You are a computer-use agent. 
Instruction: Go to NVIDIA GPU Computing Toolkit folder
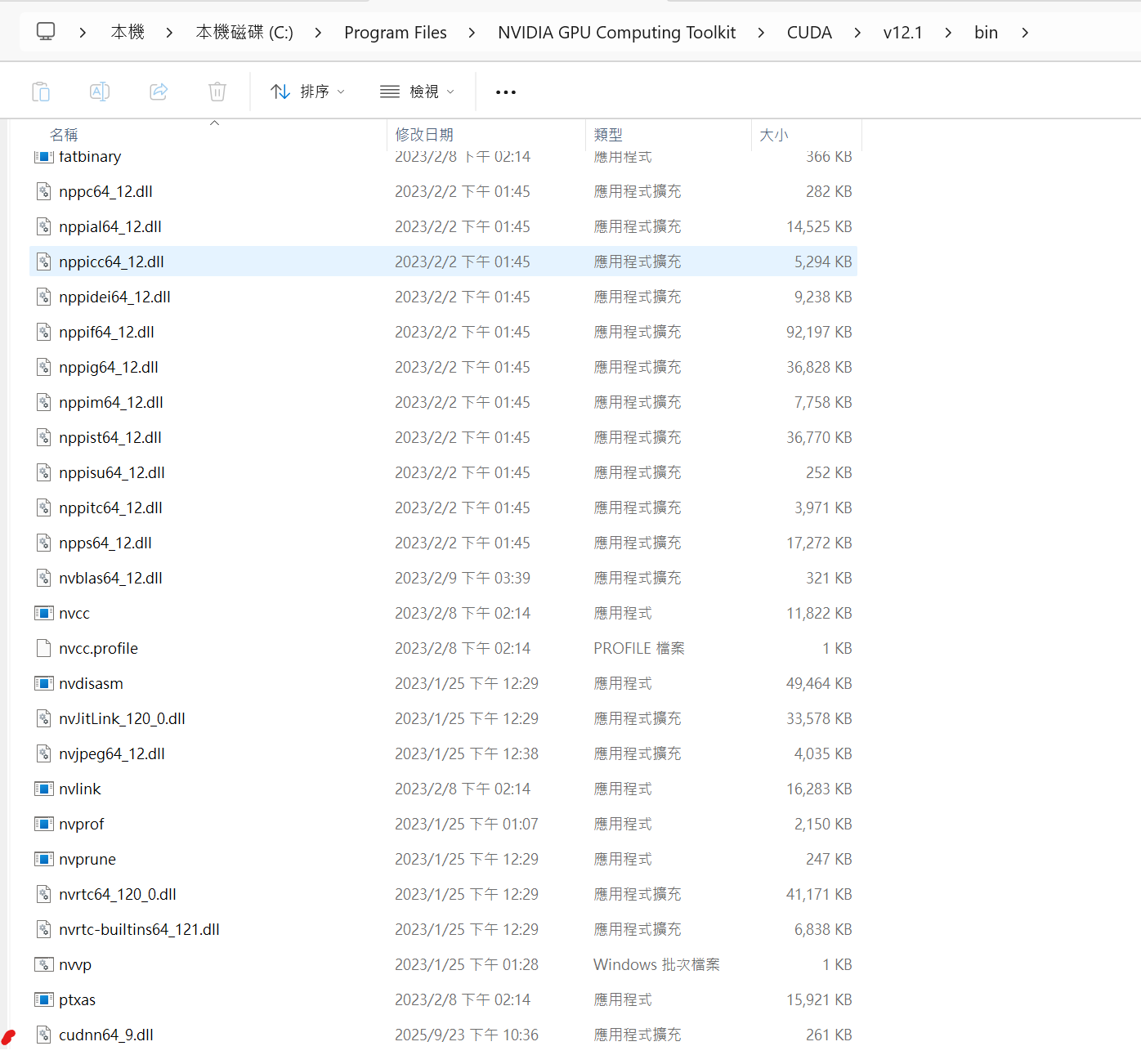[x=616, y=33]
